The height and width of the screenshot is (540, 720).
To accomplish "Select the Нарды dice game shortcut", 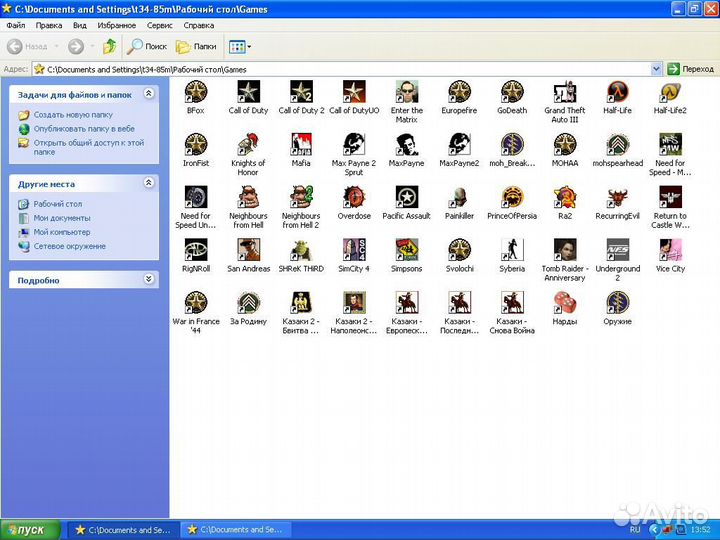I will pyautogui.click(x=565, y=308).
